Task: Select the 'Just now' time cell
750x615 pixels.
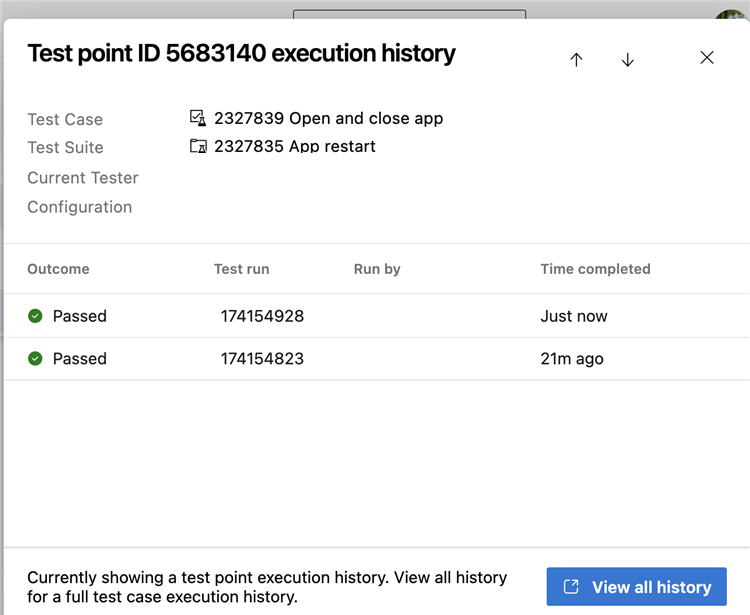Action: 574,316
